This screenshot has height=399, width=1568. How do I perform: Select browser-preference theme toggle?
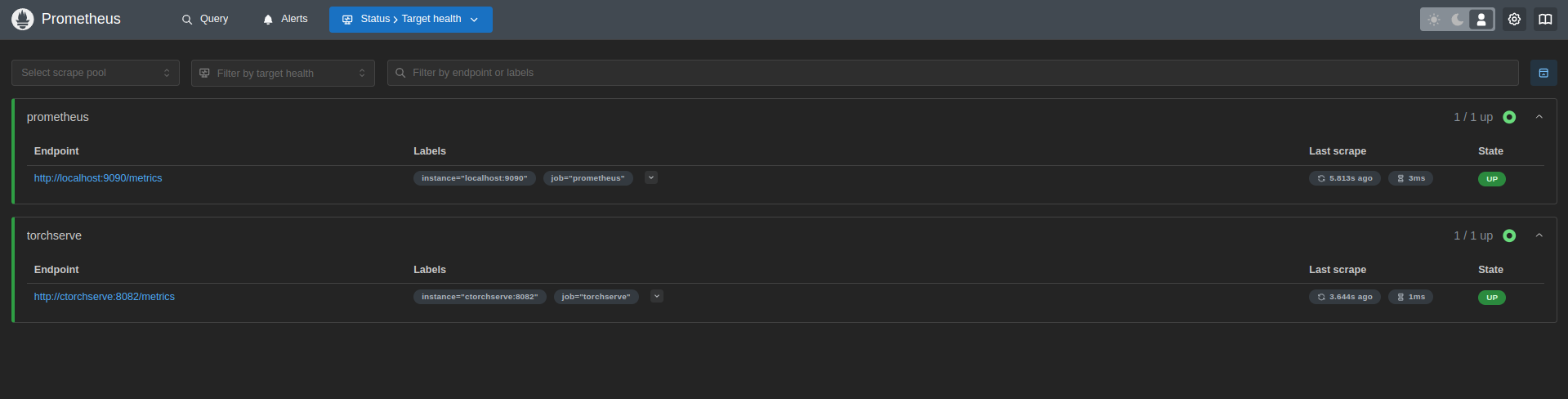1481,20
